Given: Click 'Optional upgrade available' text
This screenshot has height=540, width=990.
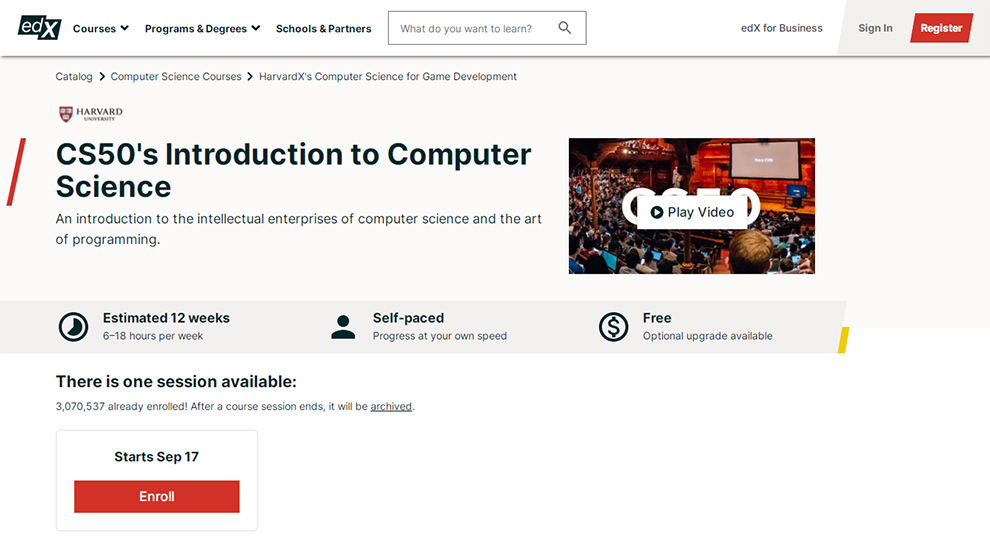Looking at the screenshot, I should click(x=707, y=336).
